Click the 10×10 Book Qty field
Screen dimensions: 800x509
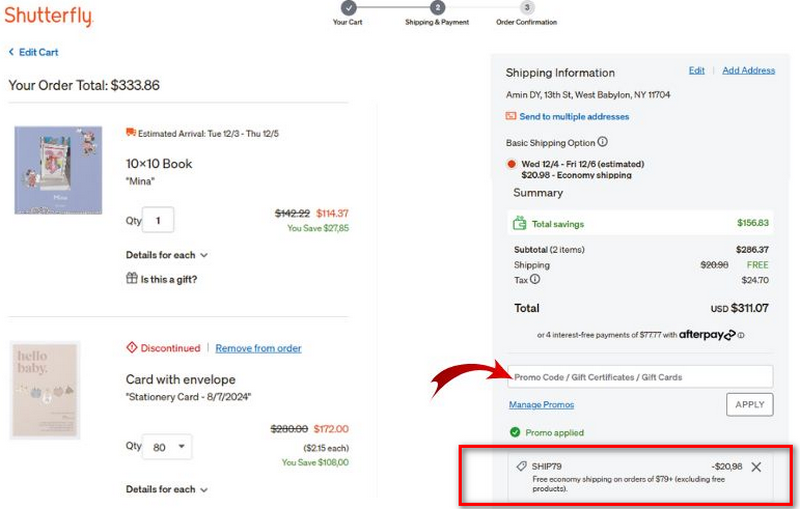(158, 220)
